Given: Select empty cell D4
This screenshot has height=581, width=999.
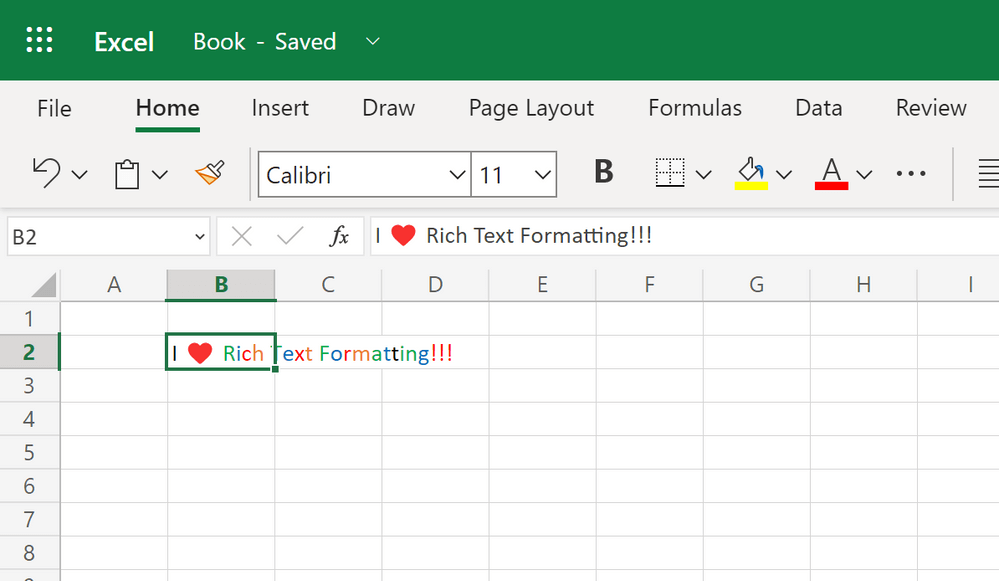Looking at the screenshot, I should (435, 419).
